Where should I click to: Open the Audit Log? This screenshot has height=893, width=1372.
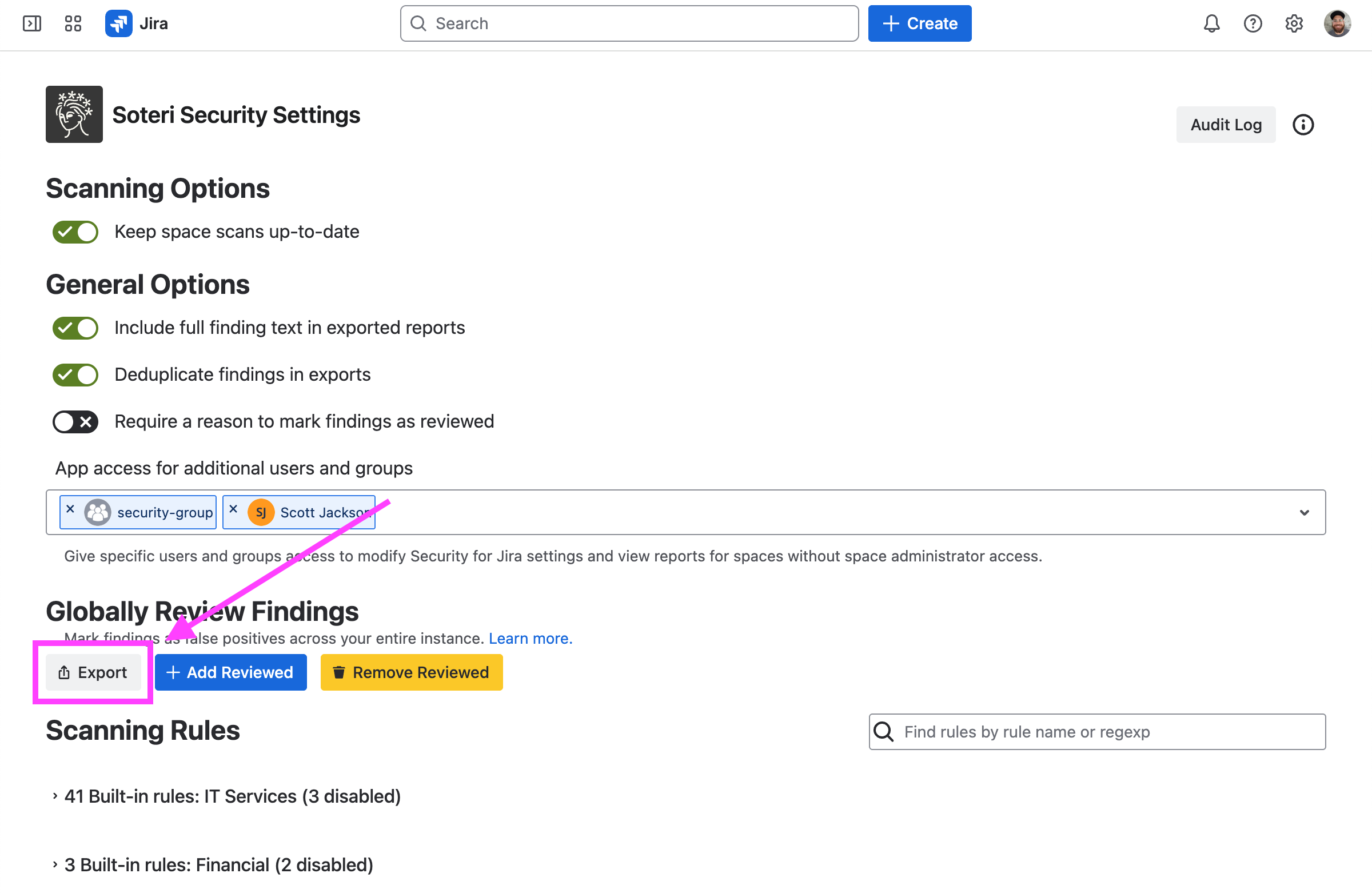1226,125
